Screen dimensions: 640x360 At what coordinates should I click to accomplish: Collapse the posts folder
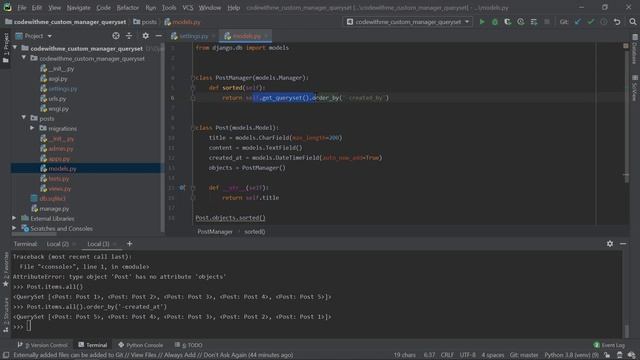[24, 118]
